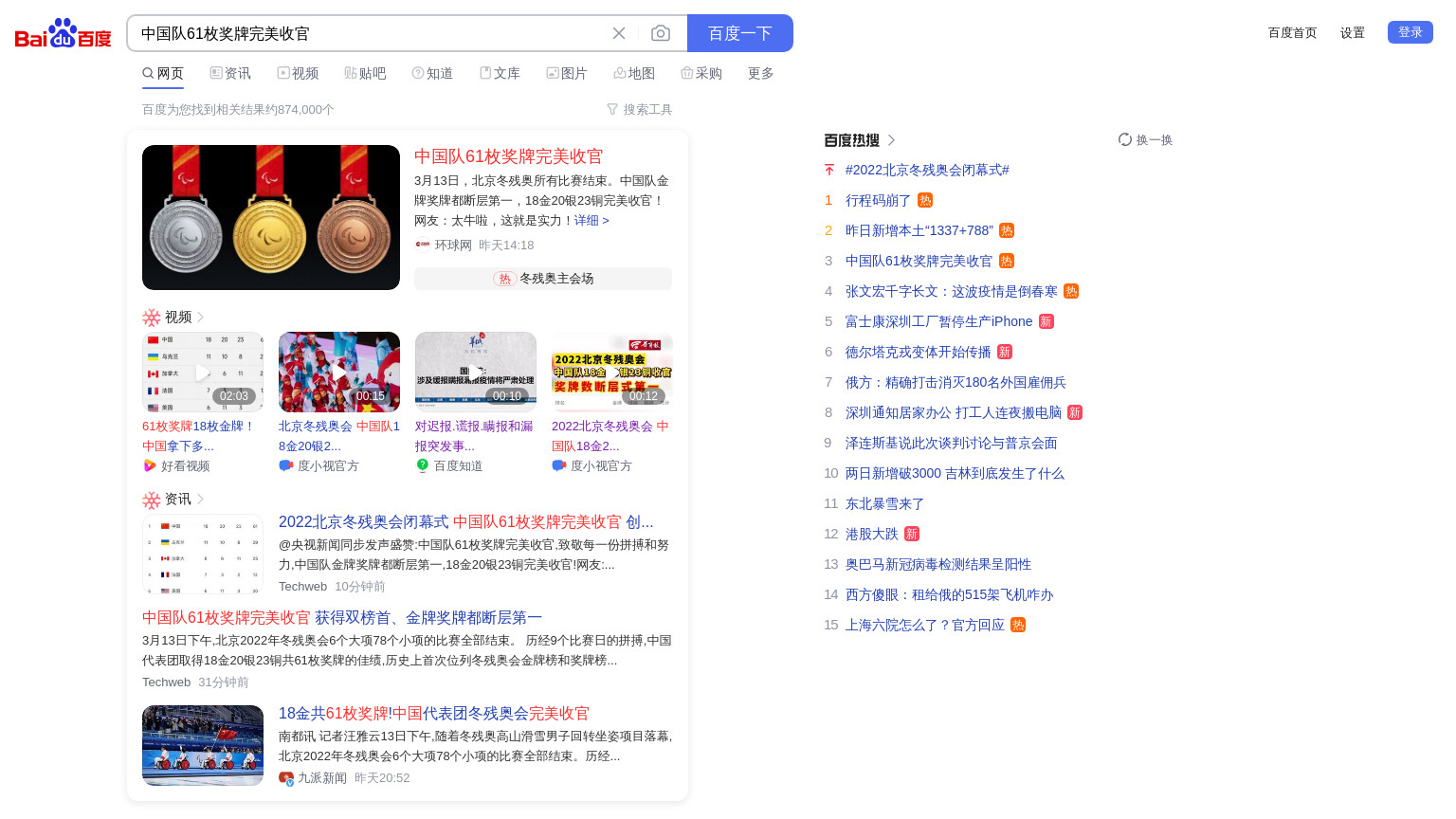The image size is (1456, 819).
Task: Open headline 中国队61枚奖牌完美收官
Action: (508, 156)
